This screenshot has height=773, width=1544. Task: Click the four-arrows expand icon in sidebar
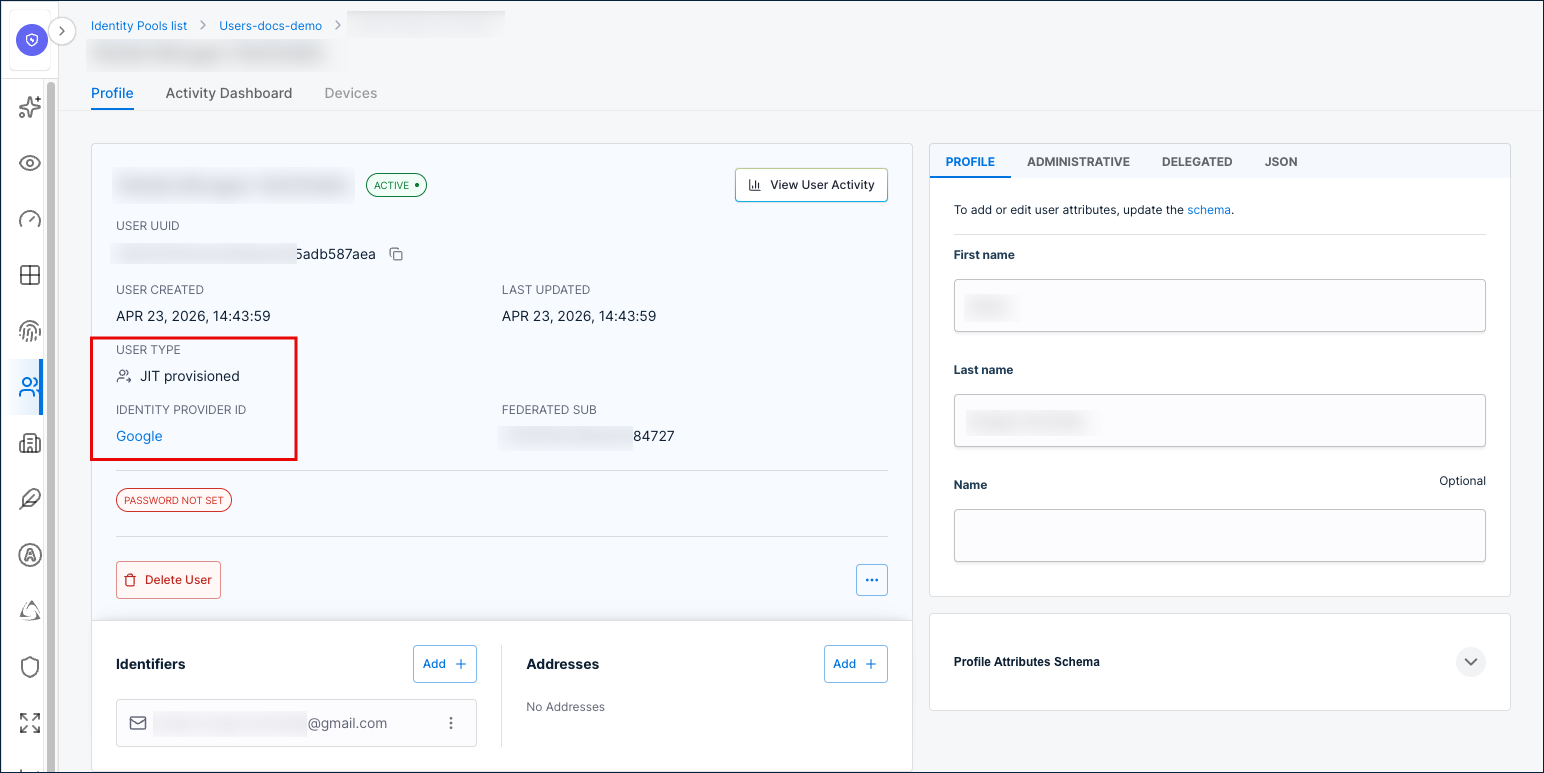[x=30, y=723]
